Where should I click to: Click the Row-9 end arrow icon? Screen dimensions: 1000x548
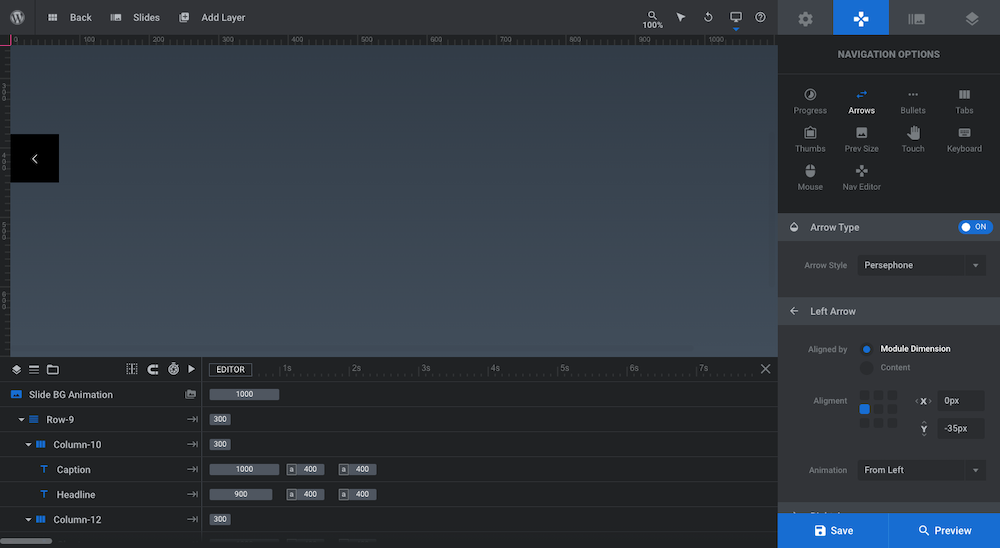pos(192,420)
